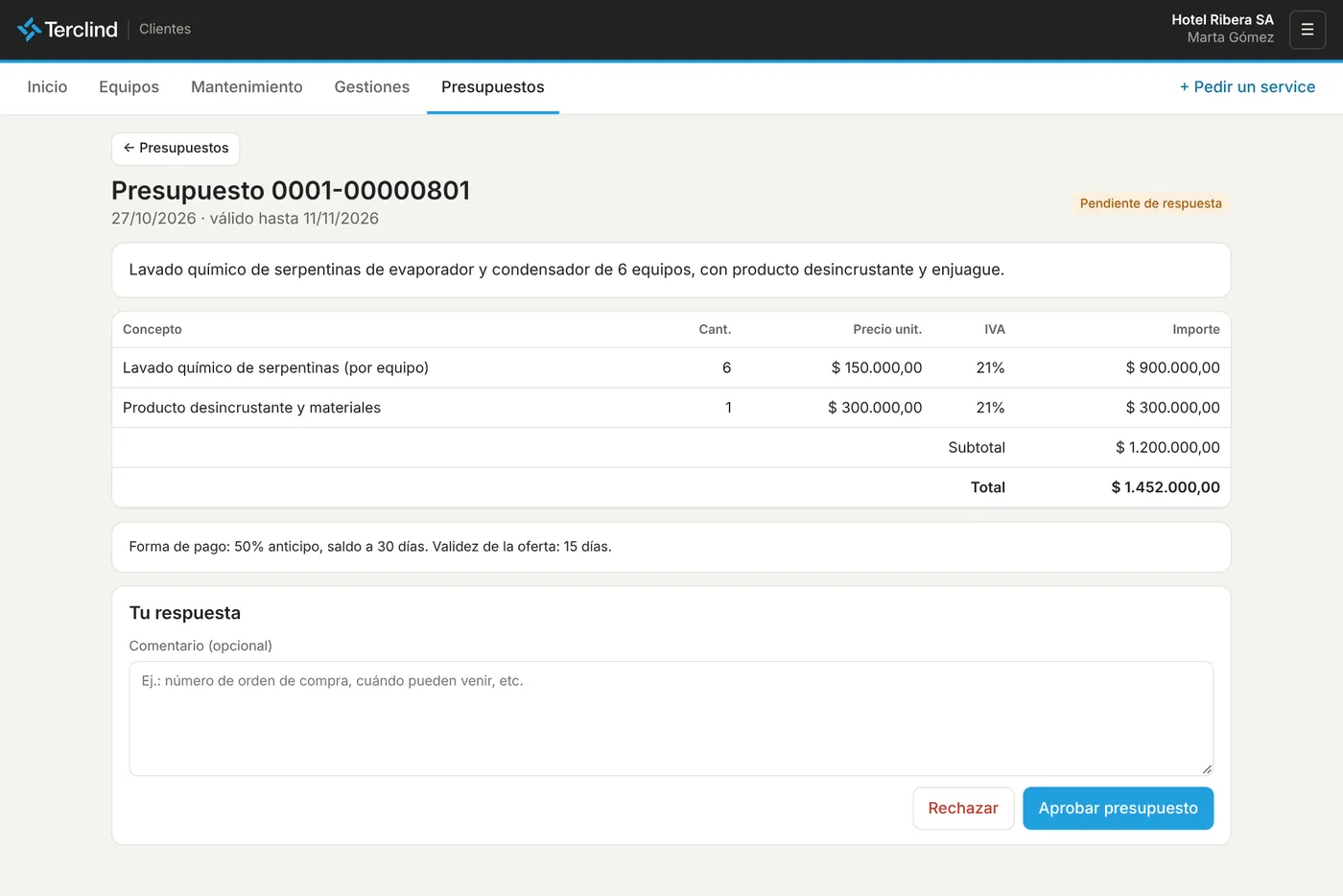
Task: Select the Gestiones tab
Action: point(372,87)
